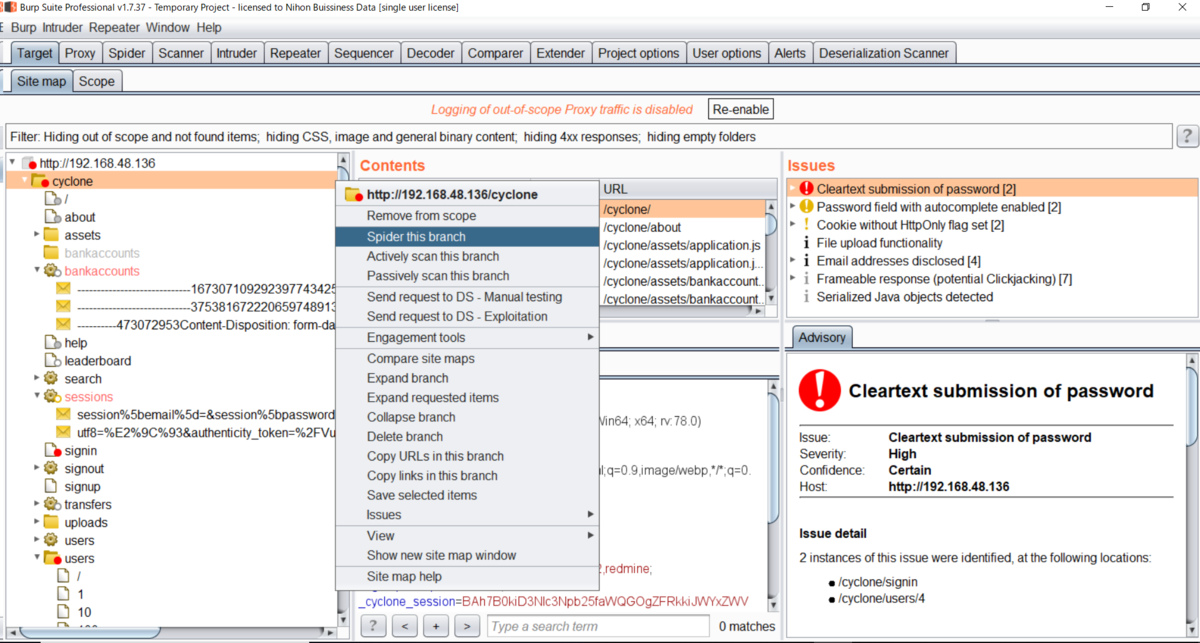This screenshot has height=643, width=1200.
Task: Open the Intruder menu in menu bar
Action: click(63, 28)
